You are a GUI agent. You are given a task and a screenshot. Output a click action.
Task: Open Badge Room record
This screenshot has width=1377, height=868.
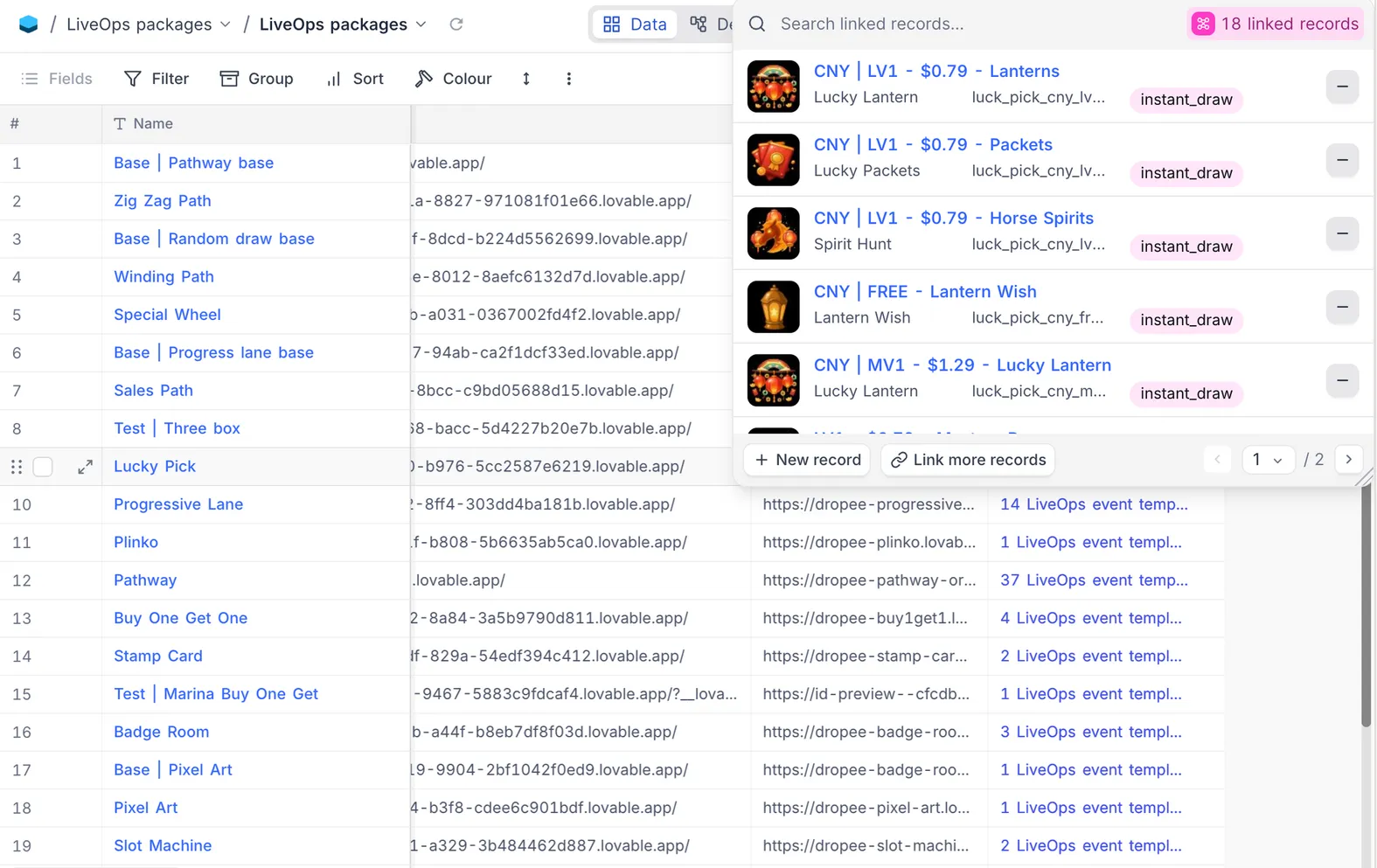(161, 733)
